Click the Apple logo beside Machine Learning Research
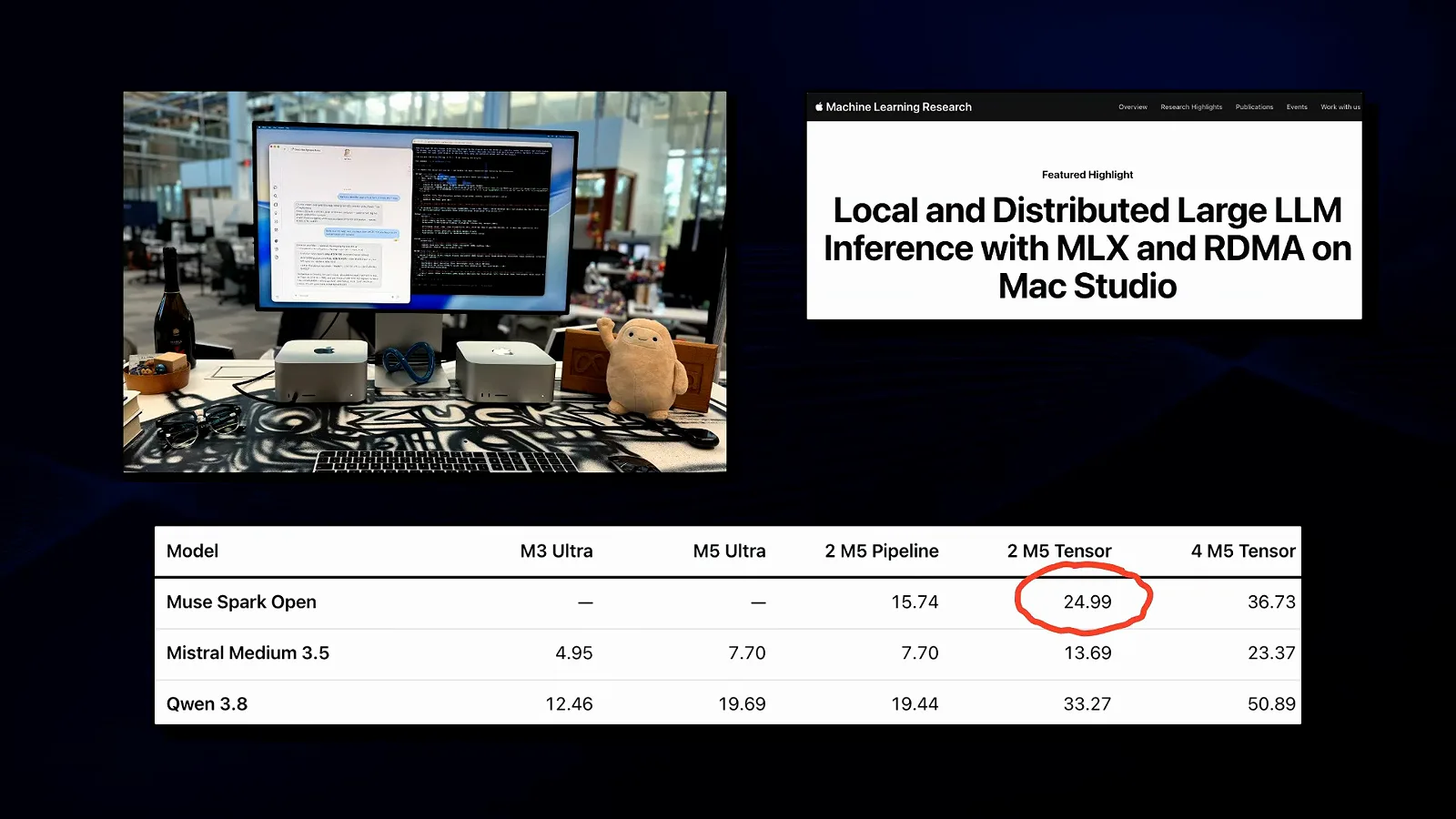This screenshot has width=1456, height=819. tap(819, 106)
